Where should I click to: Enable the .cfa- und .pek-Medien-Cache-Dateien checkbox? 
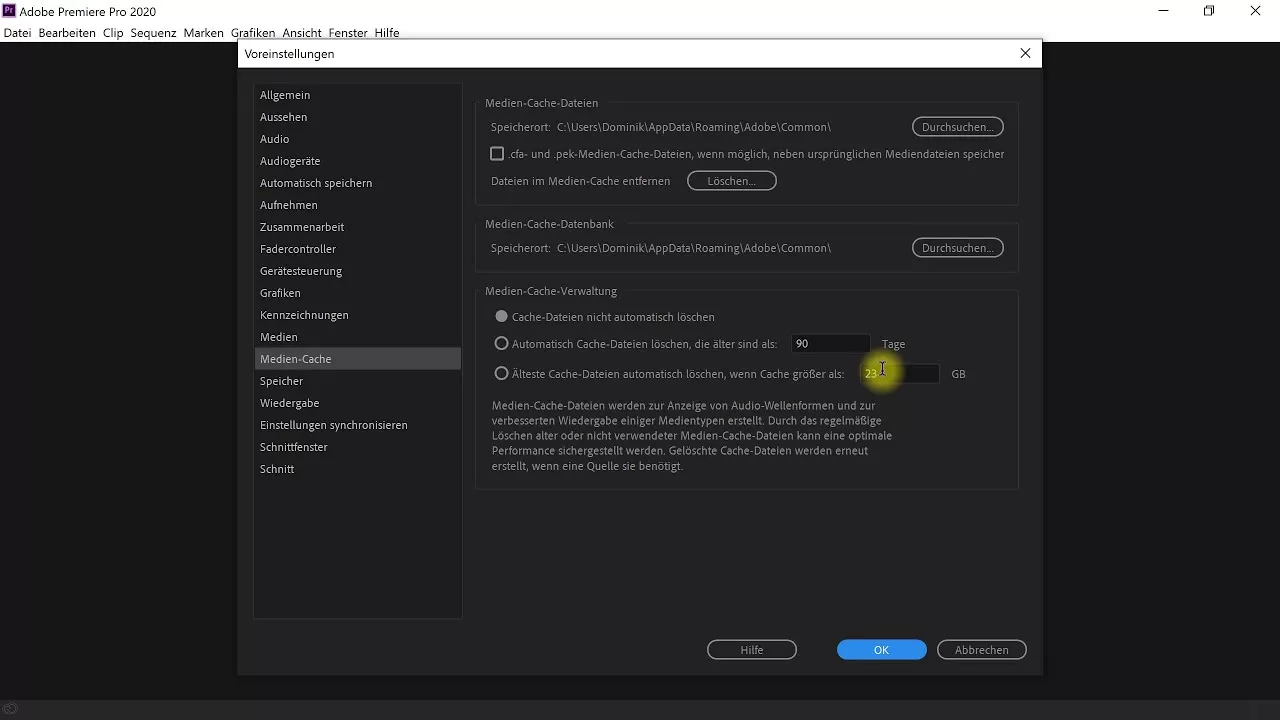point(497,153)
